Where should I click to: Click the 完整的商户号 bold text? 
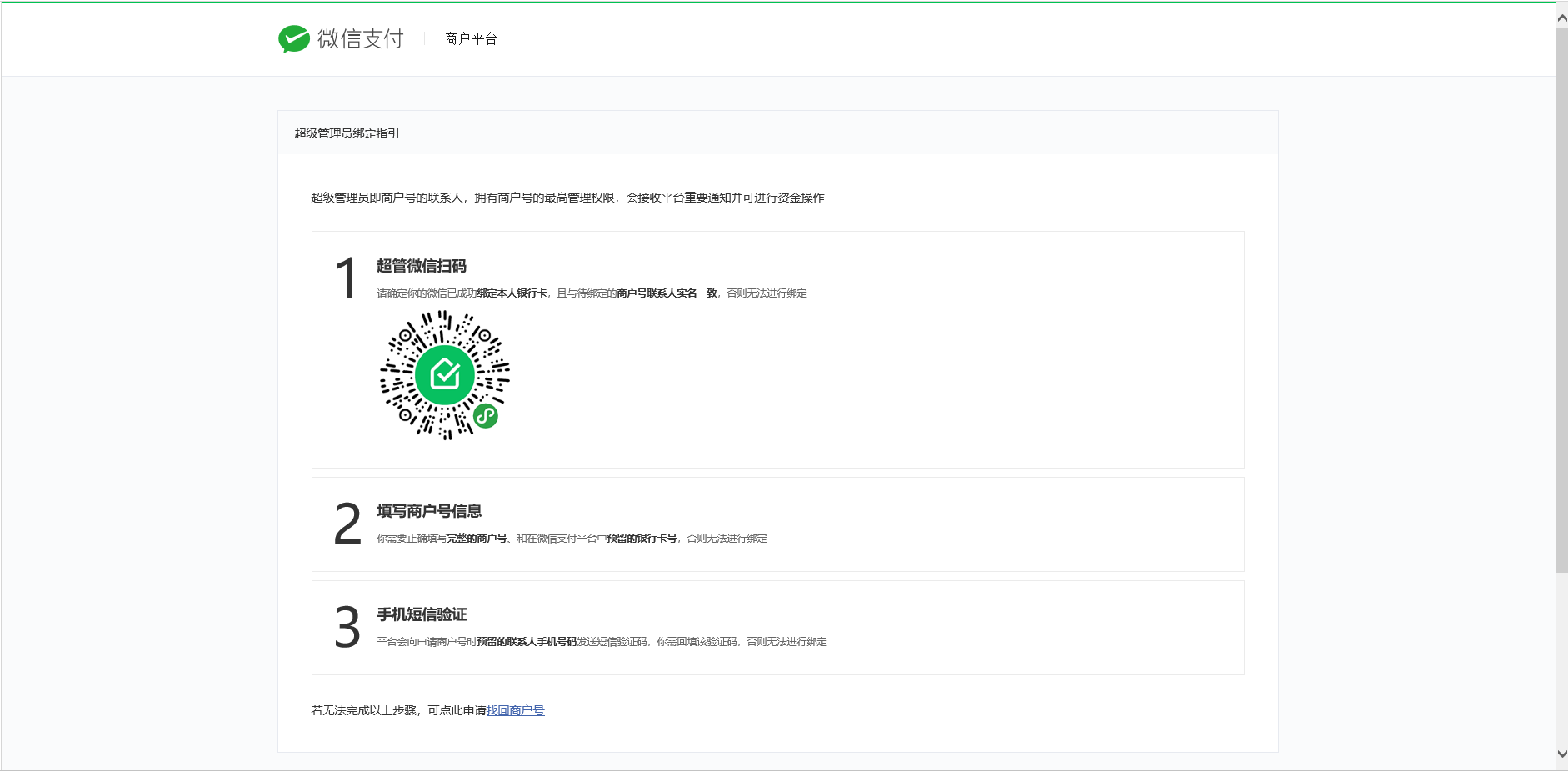click(x=477, y=539)
